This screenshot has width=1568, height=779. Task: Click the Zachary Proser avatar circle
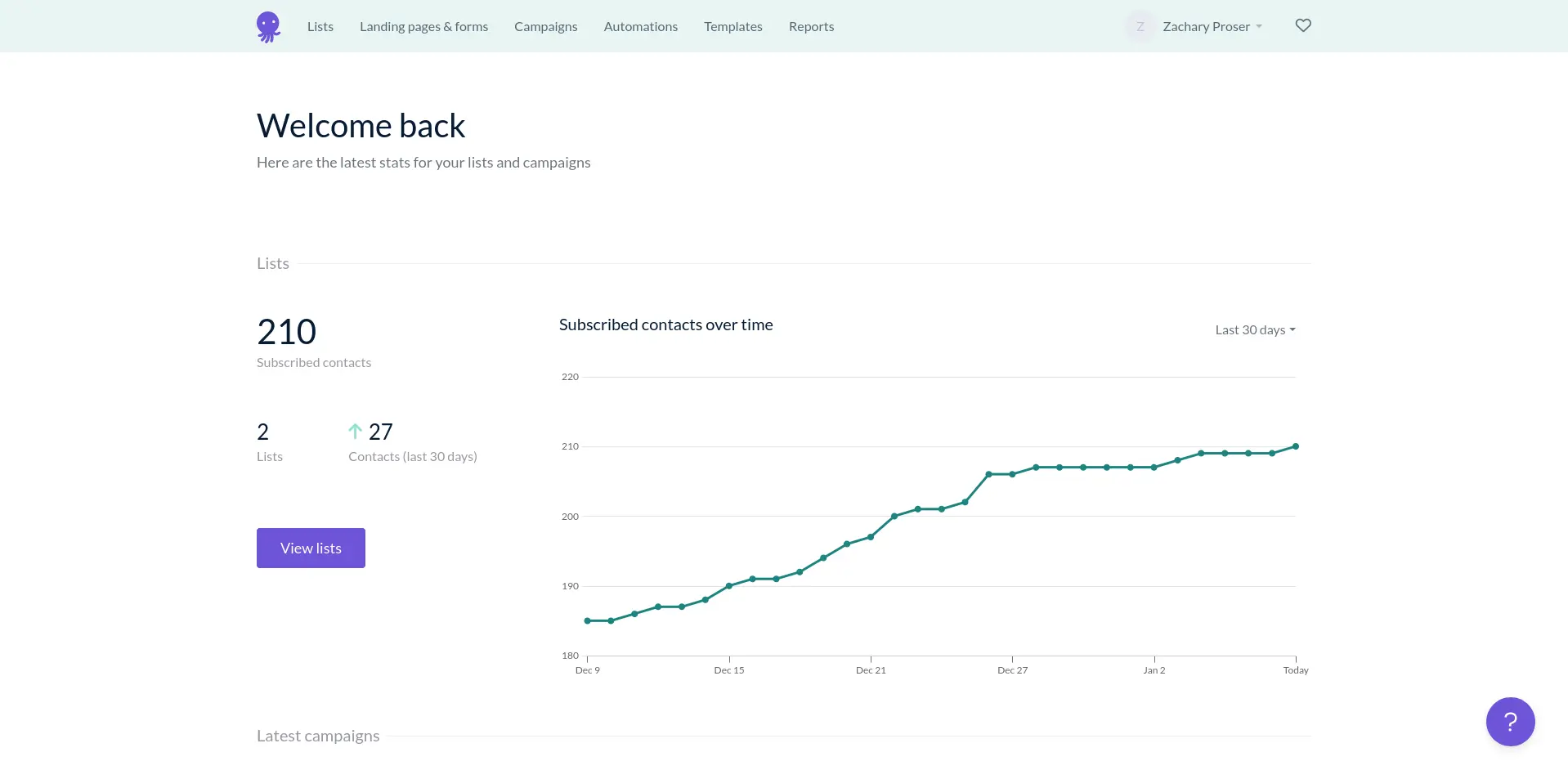tap(1140, 25)
